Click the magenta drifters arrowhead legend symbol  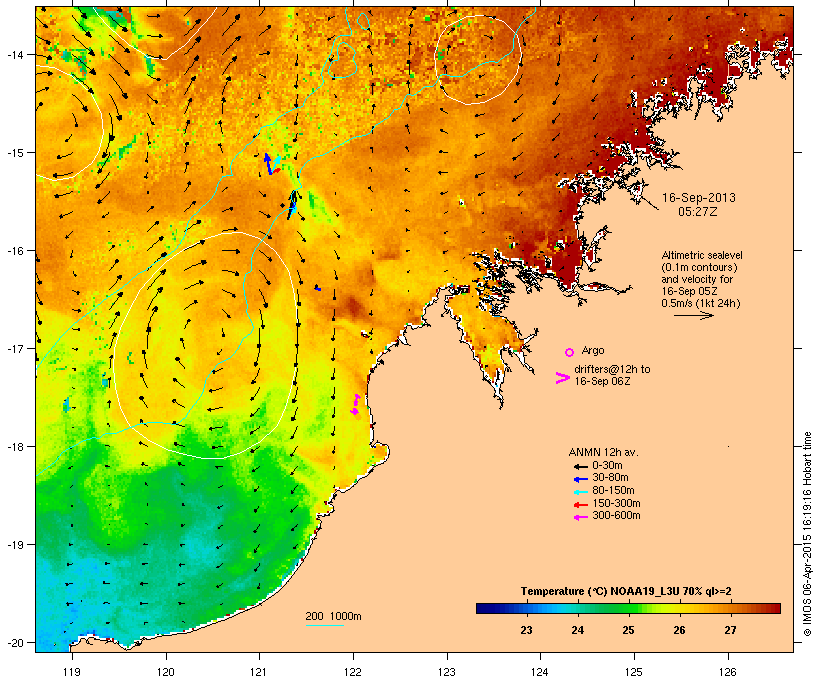tap(562, 378)
